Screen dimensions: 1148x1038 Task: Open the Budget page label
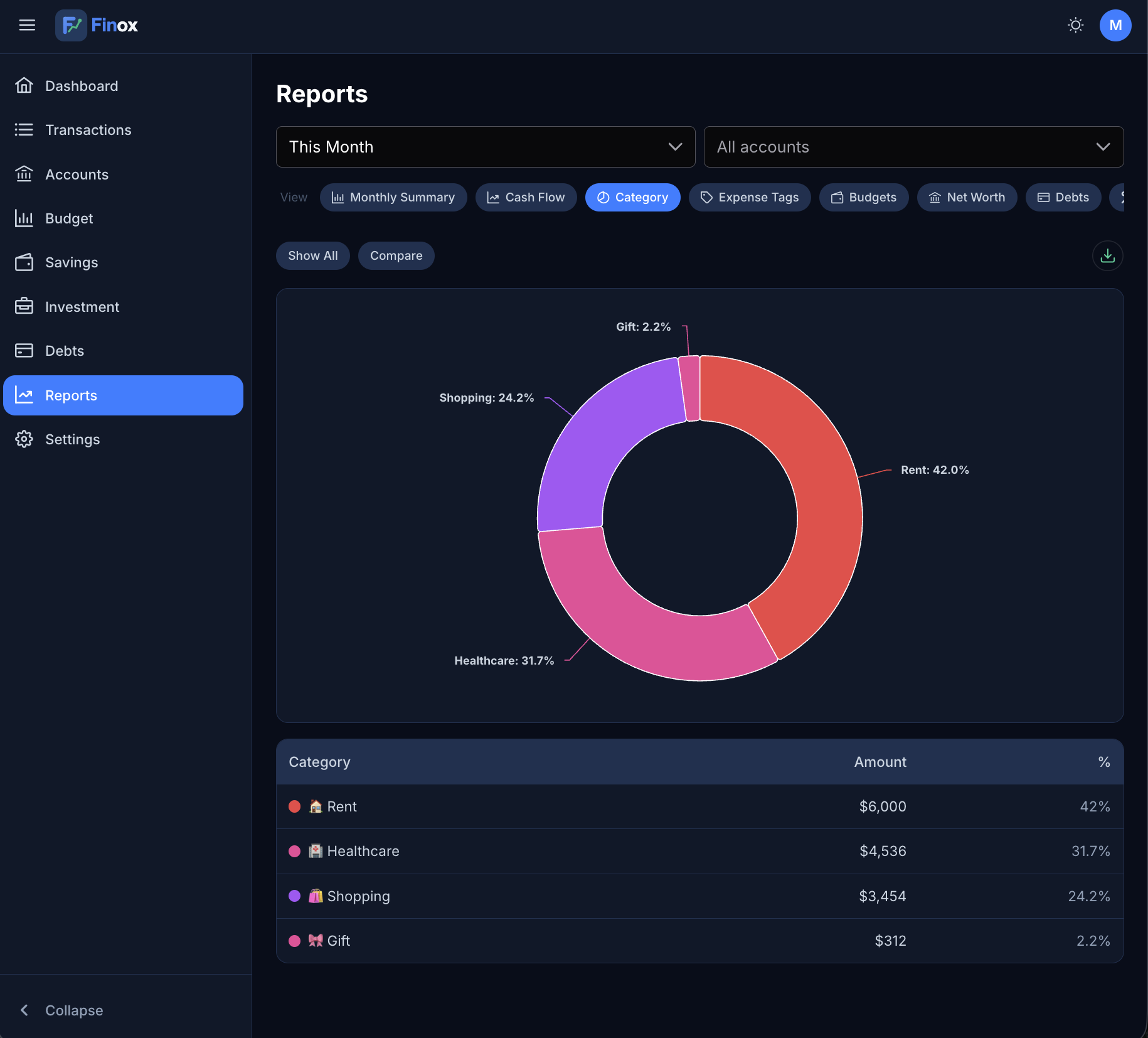tap(69, 218)
